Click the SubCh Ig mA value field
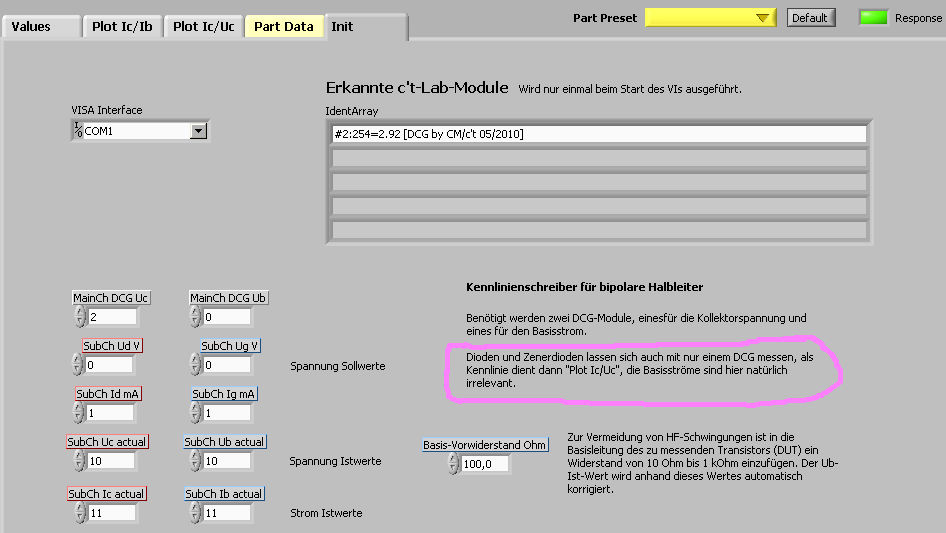This screenshot has height=533, width=946. click(226, 413)
